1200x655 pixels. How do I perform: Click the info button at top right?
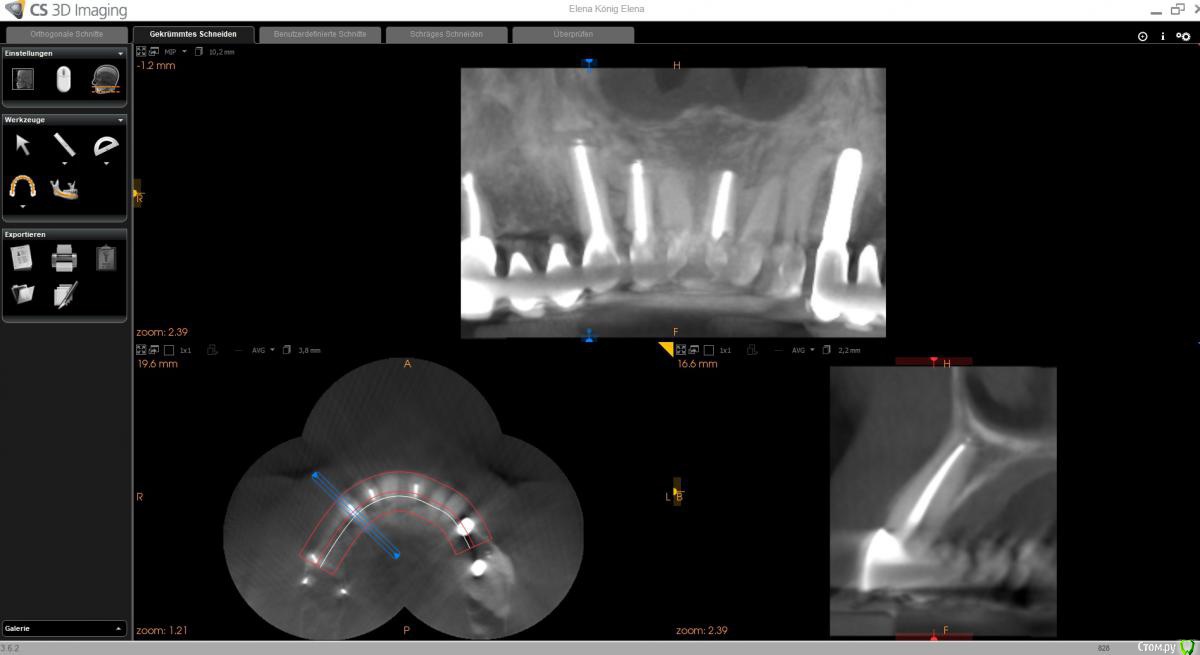[1162, 36]
